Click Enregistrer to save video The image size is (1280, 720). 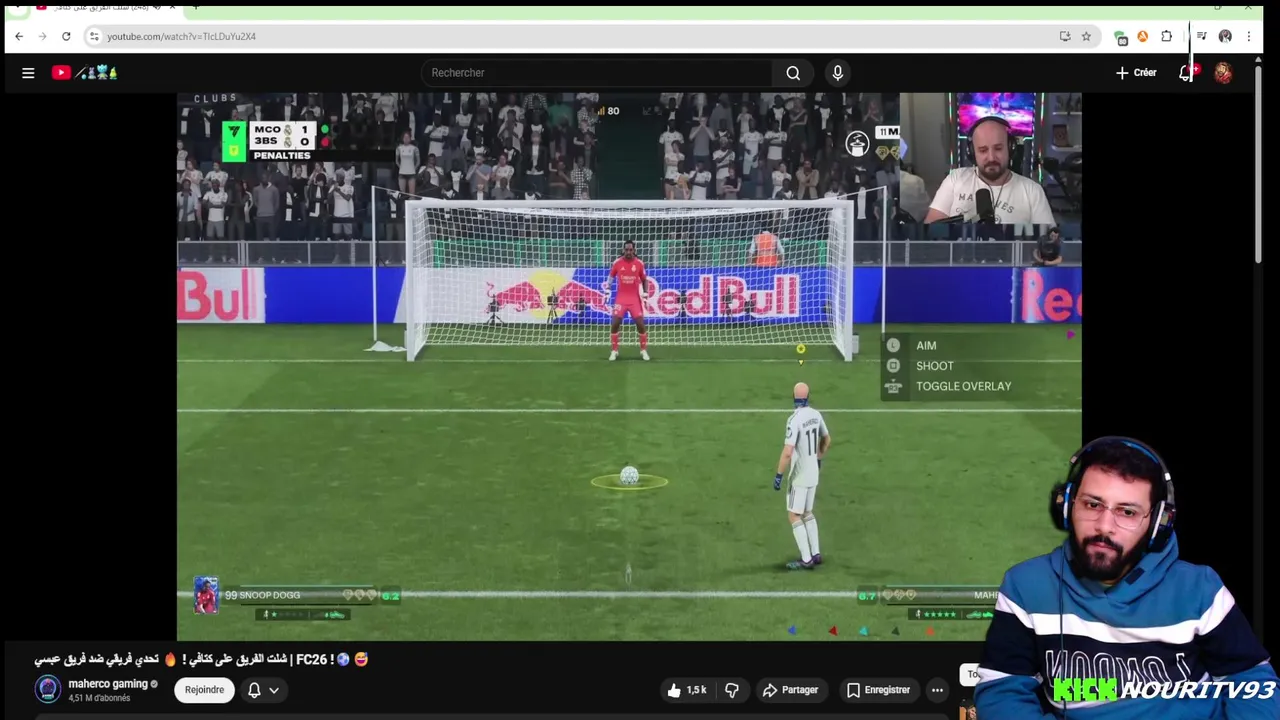878,690
